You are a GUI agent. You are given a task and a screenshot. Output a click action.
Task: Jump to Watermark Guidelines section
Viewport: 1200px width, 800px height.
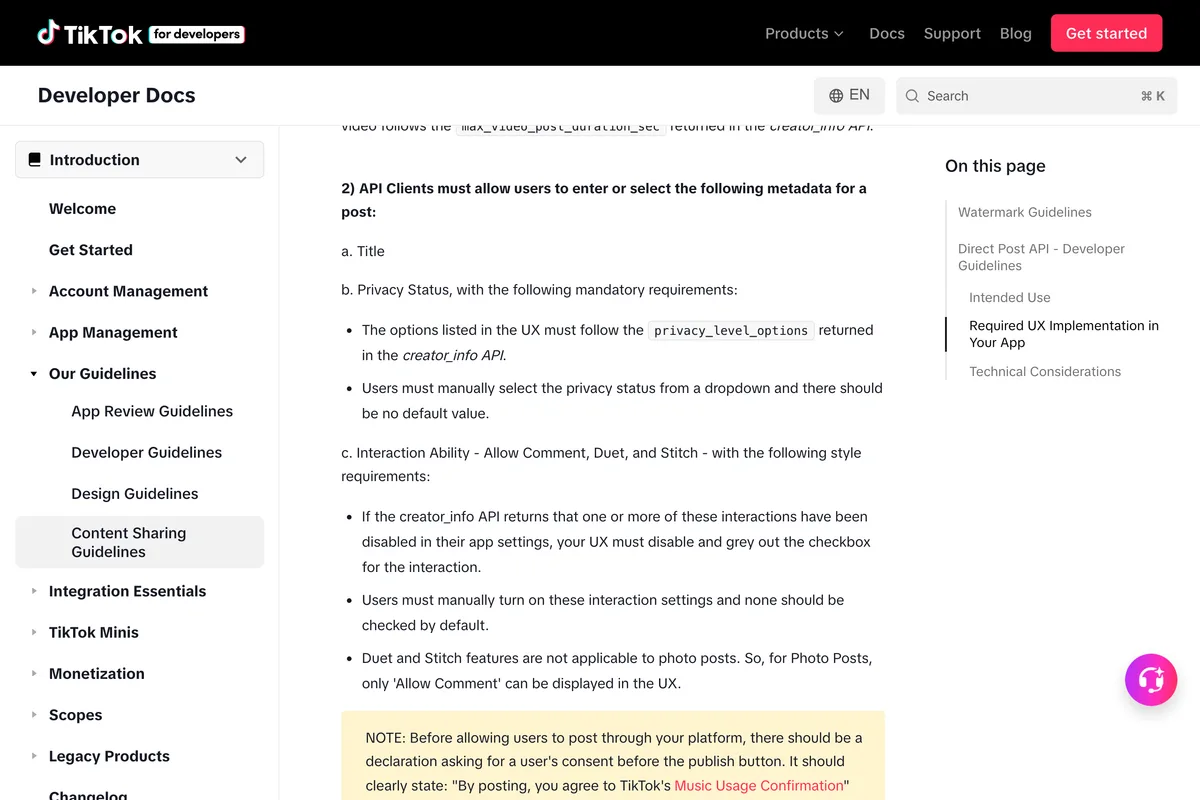[1025, 212]
